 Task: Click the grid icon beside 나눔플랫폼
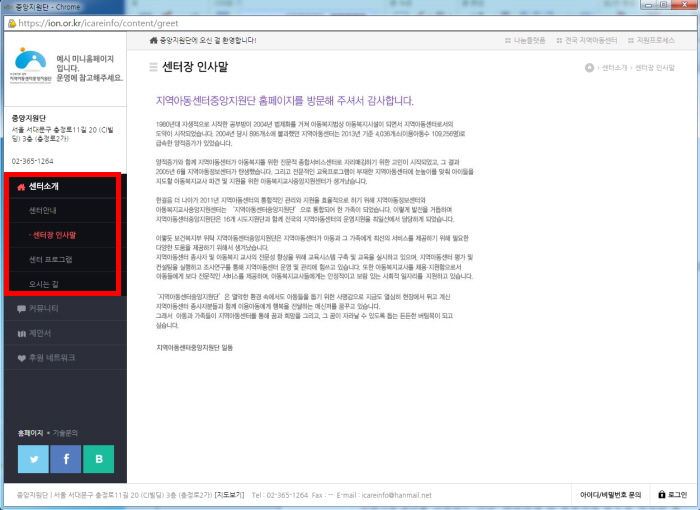508,41
